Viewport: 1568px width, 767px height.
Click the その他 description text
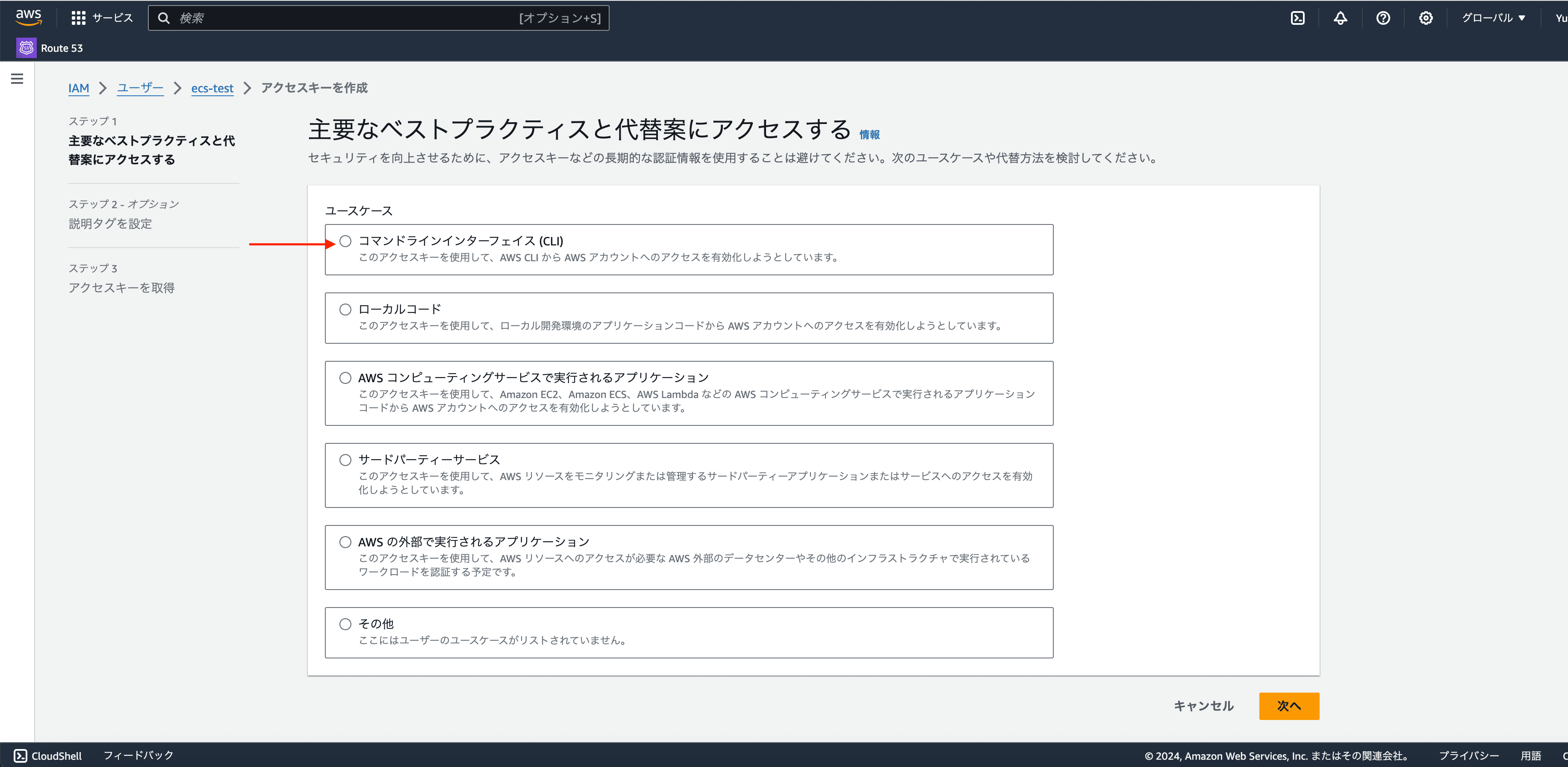[494, 640]
